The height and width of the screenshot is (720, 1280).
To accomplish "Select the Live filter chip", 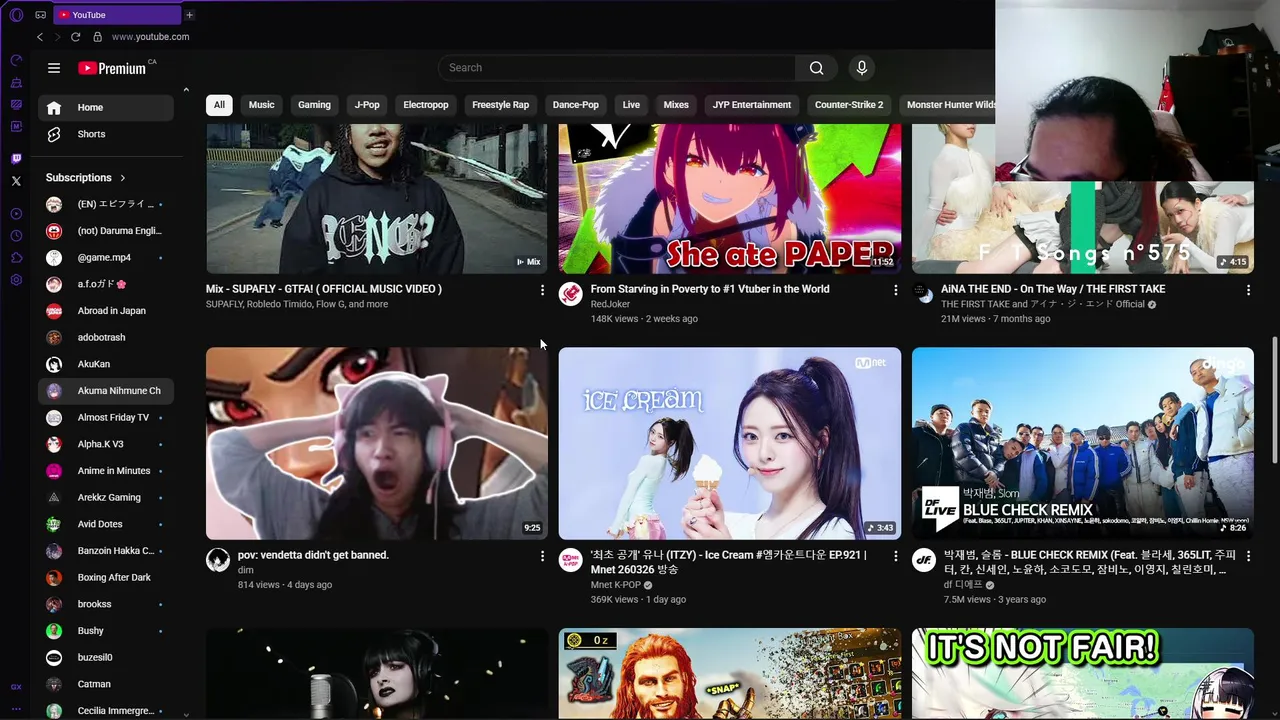I will (631, 105).
